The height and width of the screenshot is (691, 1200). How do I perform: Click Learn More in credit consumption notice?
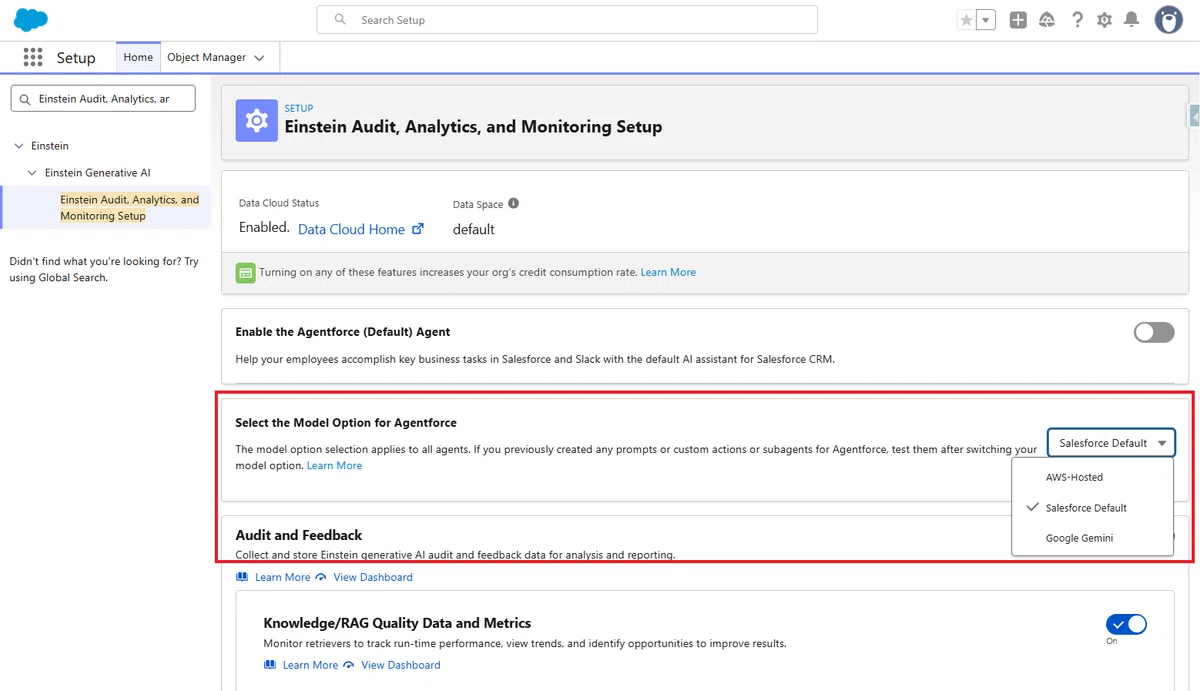(668, 272)
